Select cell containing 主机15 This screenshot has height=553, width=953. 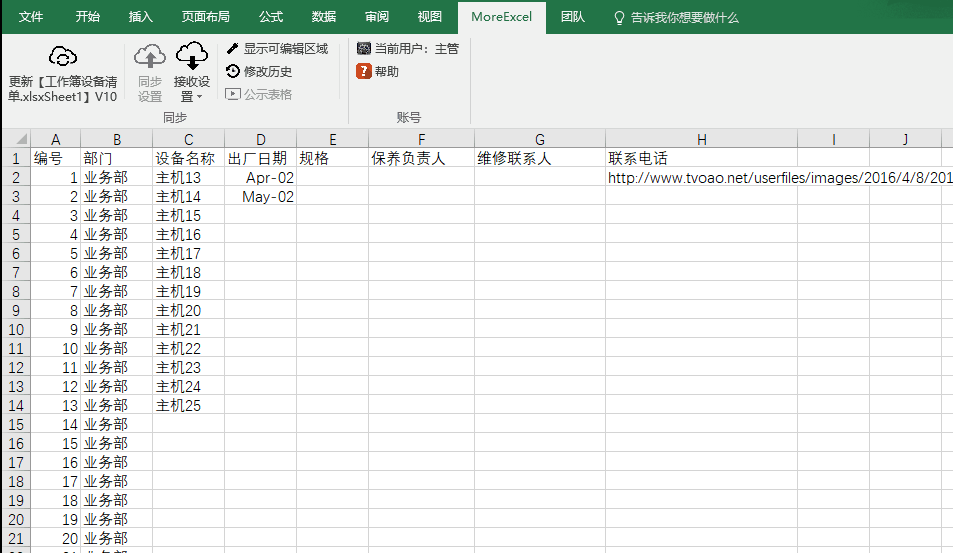pyautogui.click(x=188, y=215)
